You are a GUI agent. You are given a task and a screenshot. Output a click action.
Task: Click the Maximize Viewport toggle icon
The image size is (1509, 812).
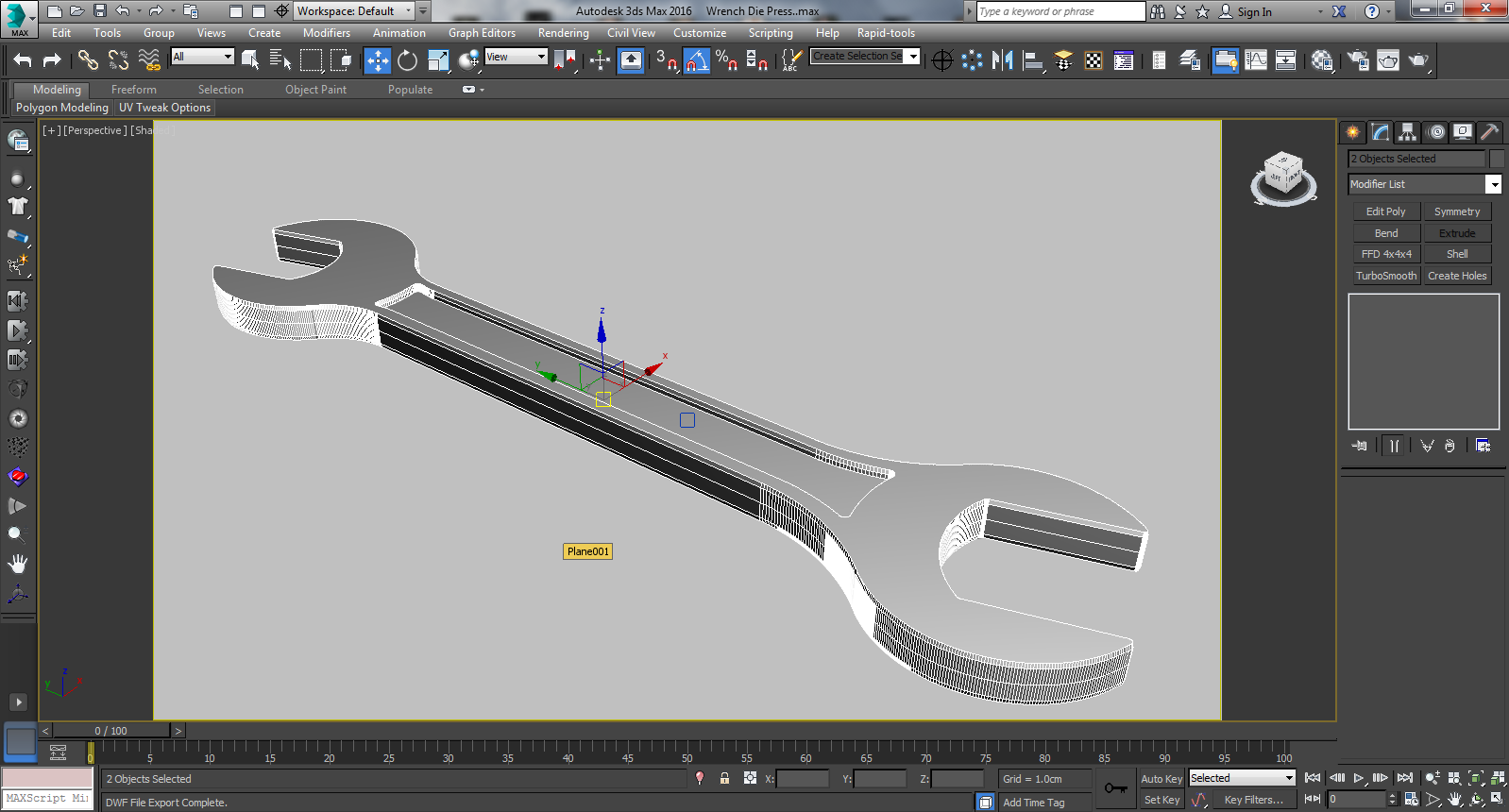1497,799
